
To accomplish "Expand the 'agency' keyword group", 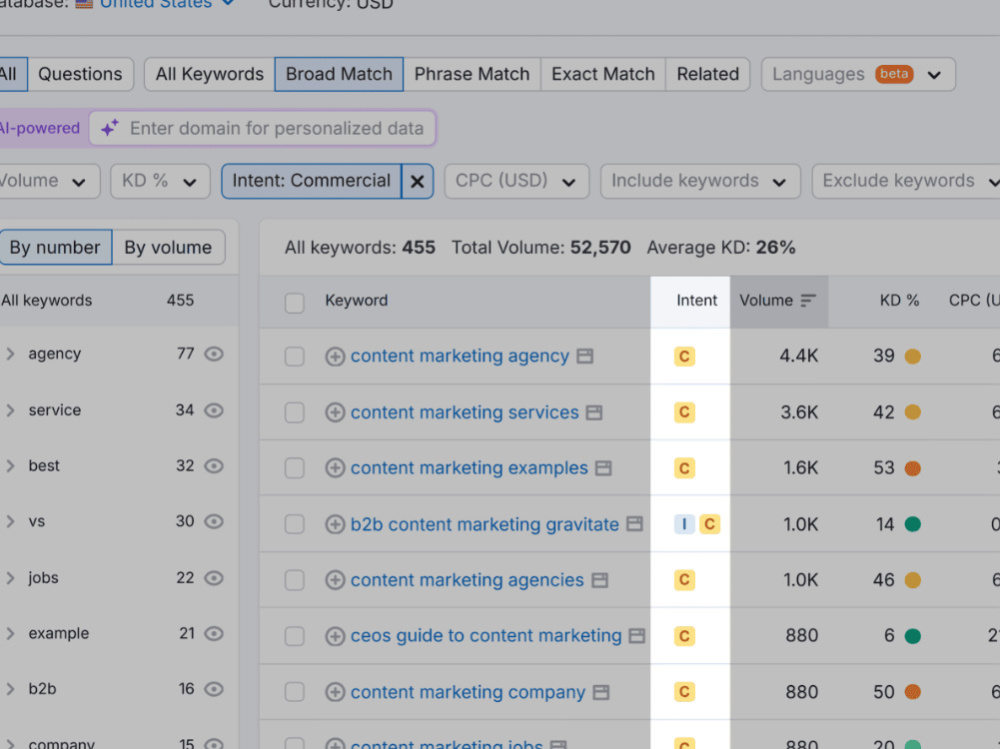I will (x=10, y=353).
